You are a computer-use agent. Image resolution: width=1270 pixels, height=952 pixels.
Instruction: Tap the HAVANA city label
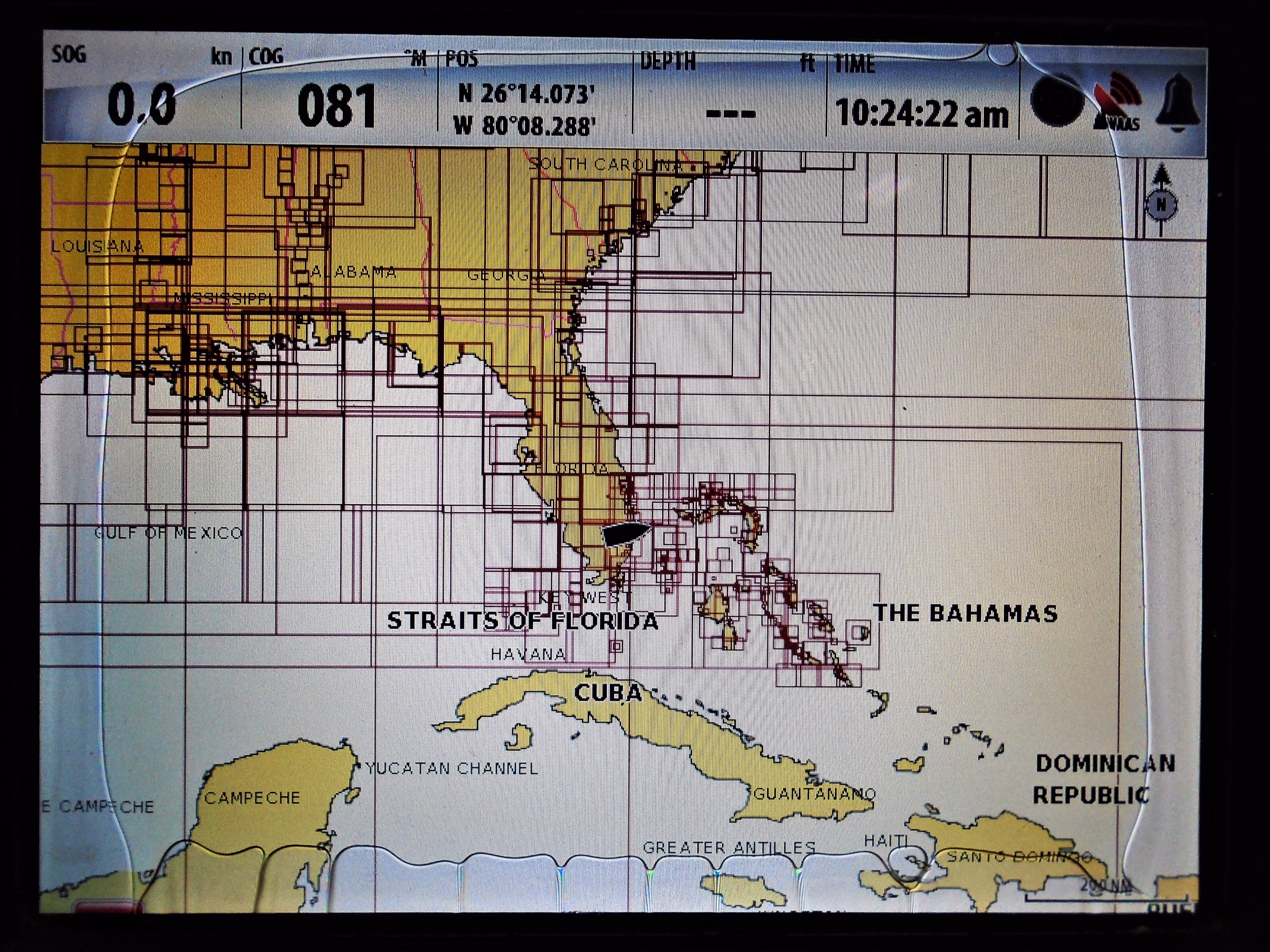[528, 654]
